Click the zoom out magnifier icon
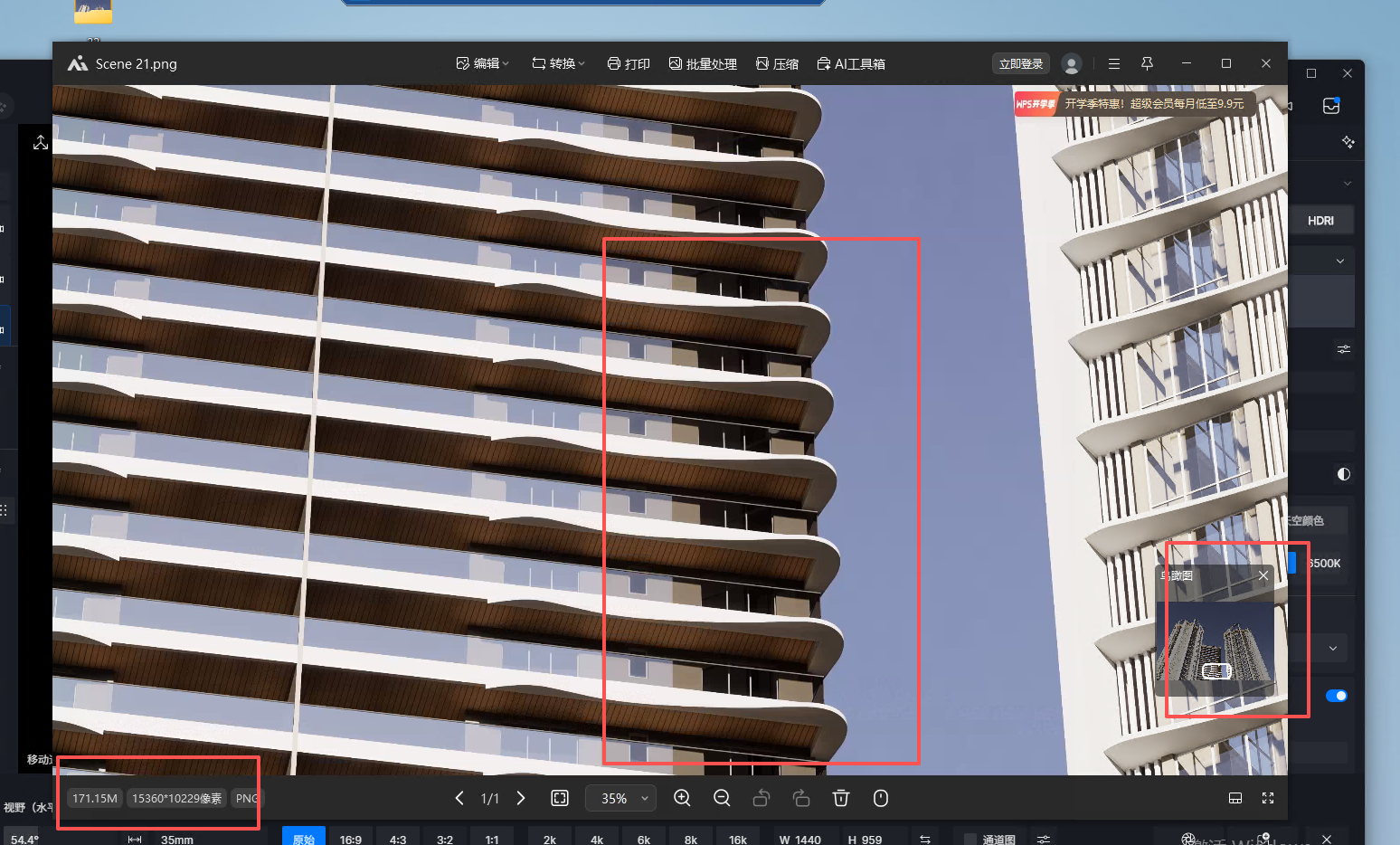Screen dimensions: 1400x845 coord(722,798)
